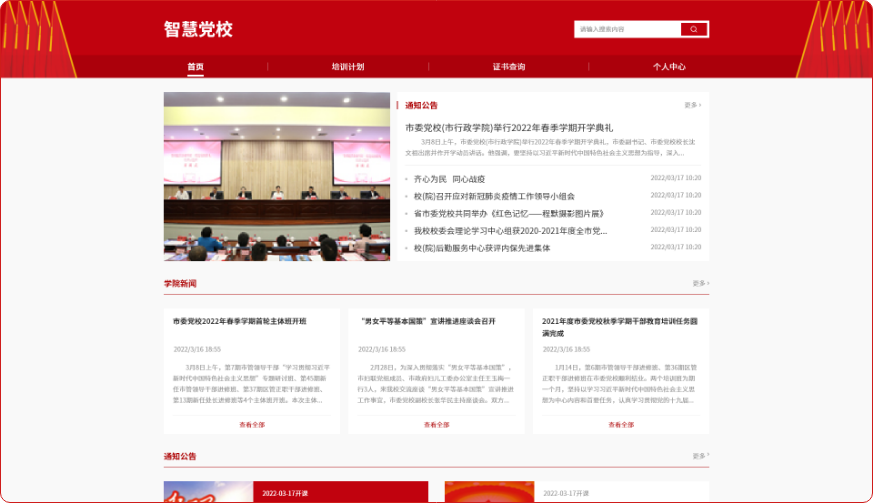873x503 pixels.
Task: Click the 智慧党校 site logo
Action: pyautogui.click(x=198, y=29)
